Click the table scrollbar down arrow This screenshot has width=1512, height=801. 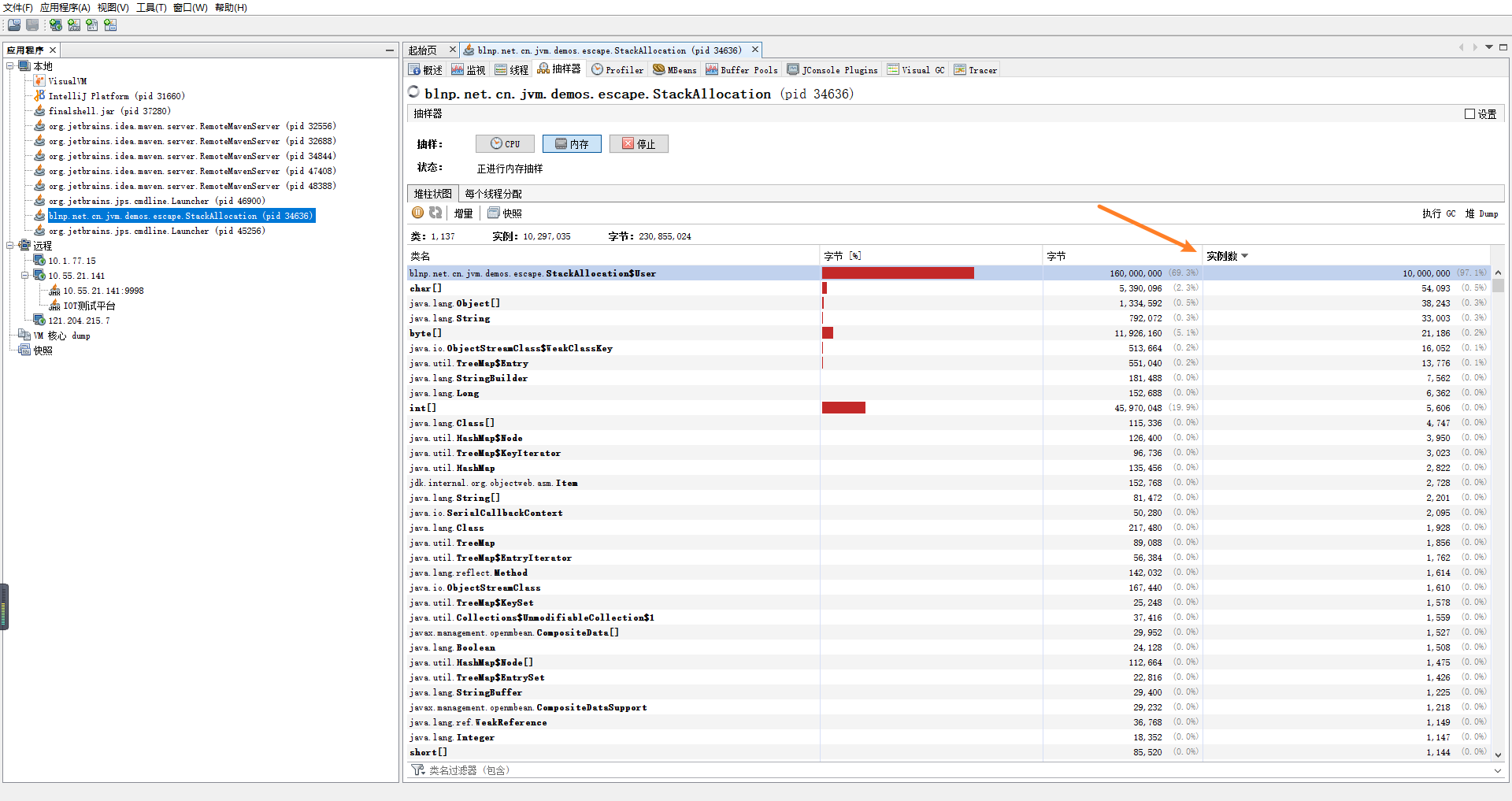click(1498, 755)
